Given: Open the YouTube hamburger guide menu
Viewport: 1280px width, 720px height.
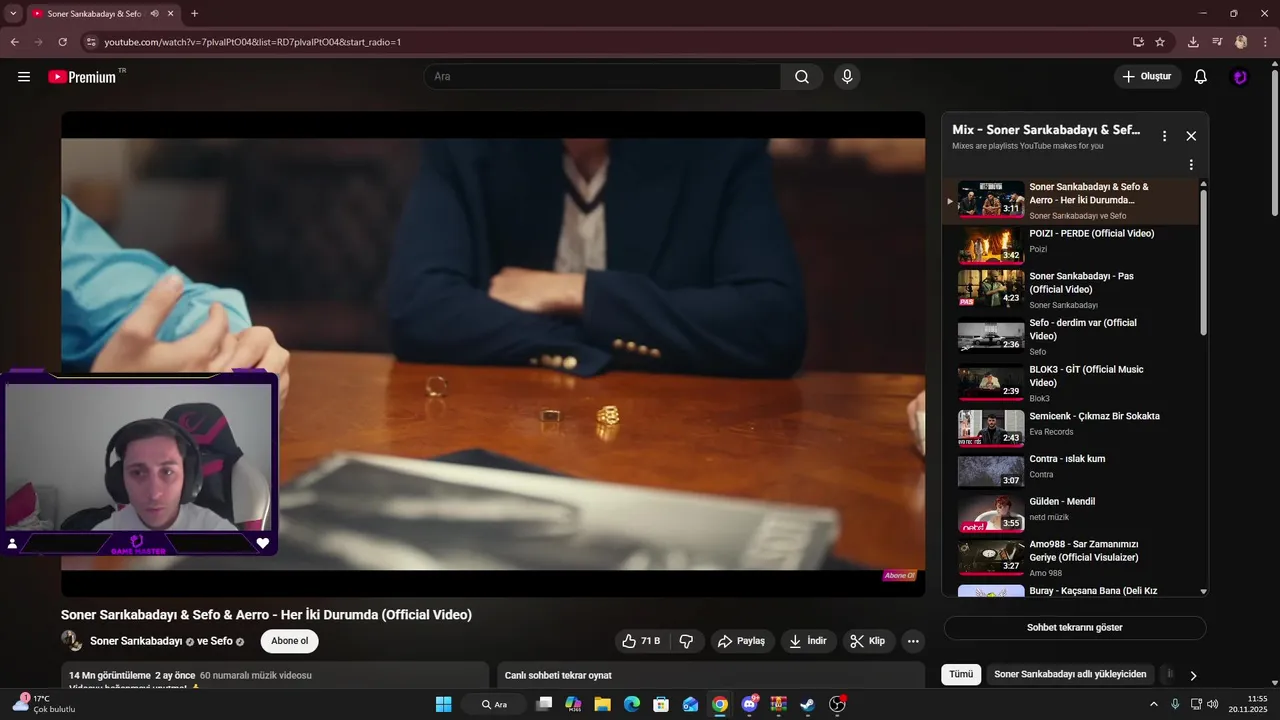Looking at the screenshot, I should click(x=24, y=77).
